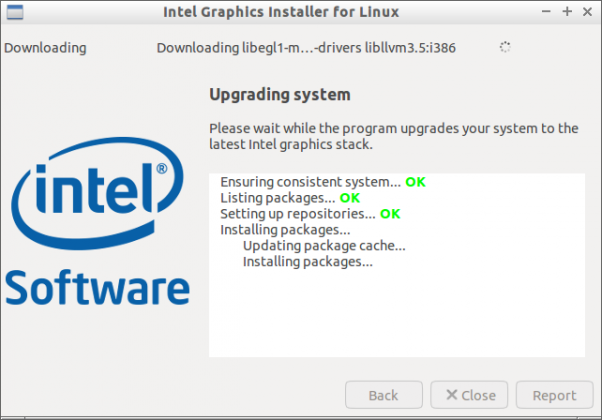Click the green OK after 'Listing packages'
Screen dimensions: 602x420
tap(350, 198)
